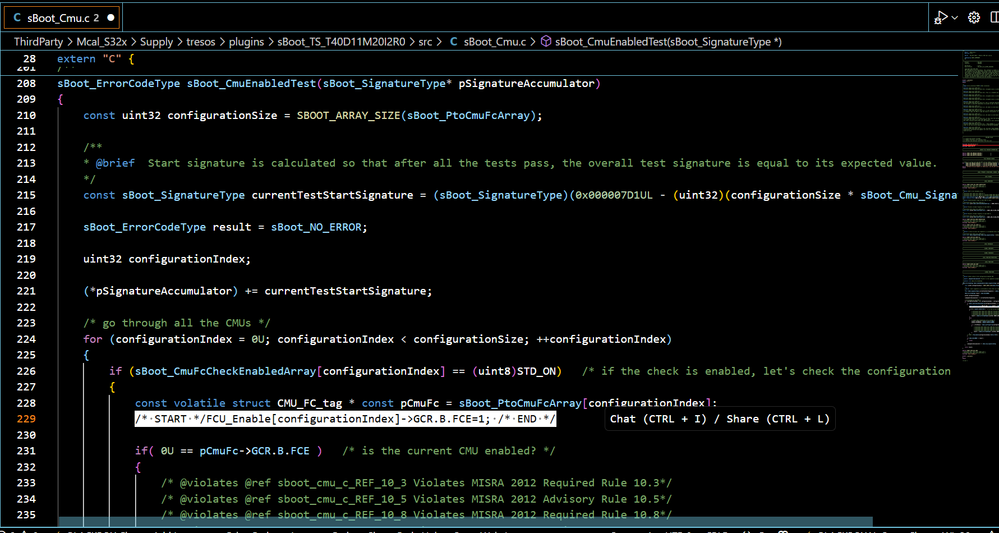
Task: Open the Run or Debug play icon
Action: click(942, 17)
